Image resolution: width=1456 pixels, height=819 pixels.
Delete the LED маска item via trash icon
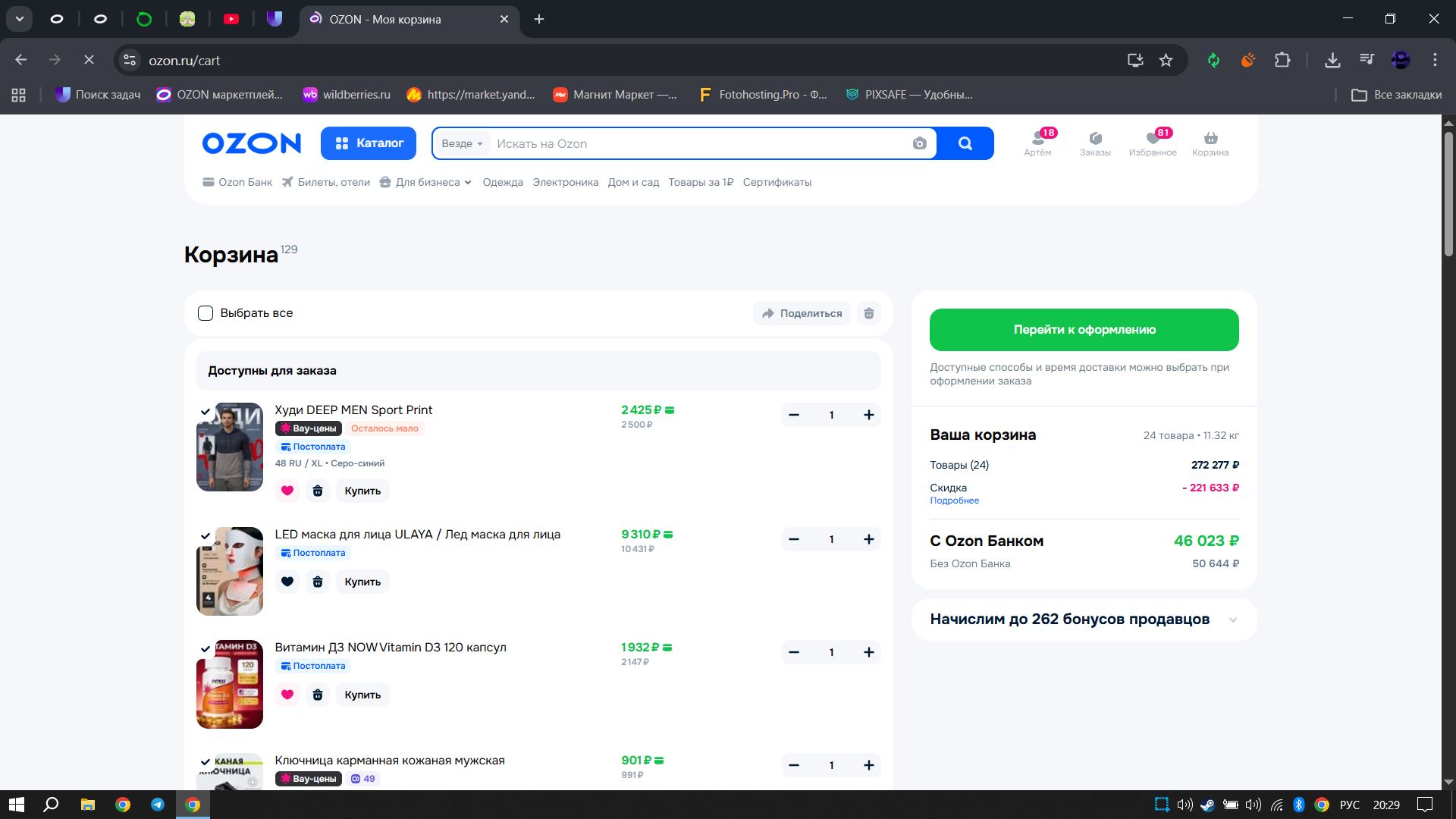(x=318, y=582)
